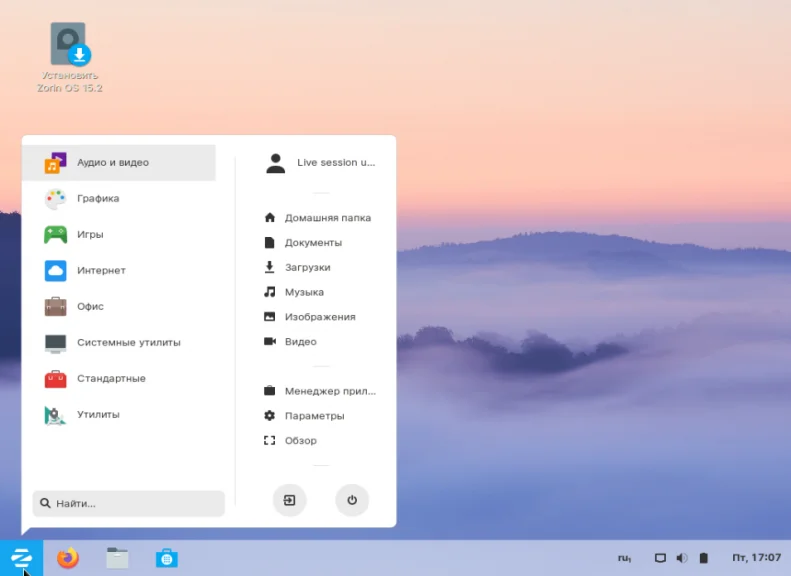Select the Графика category
Screen dimensions: 791x576
pos(119,198)
